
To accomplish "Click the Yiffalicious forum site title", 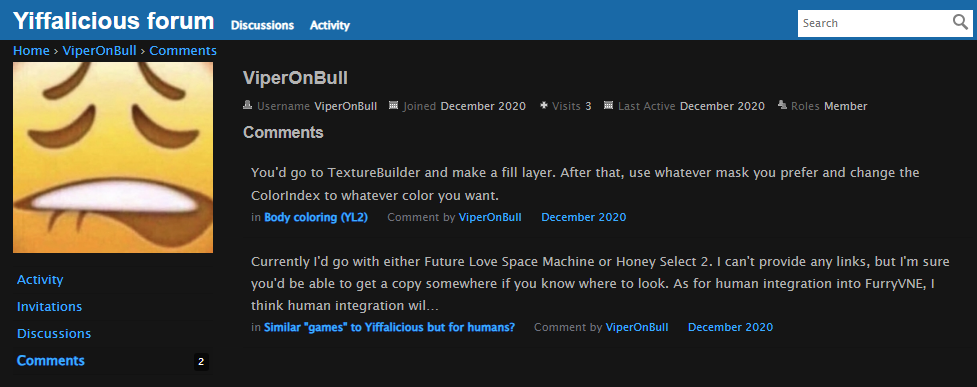I will click(x=113, y=21).
